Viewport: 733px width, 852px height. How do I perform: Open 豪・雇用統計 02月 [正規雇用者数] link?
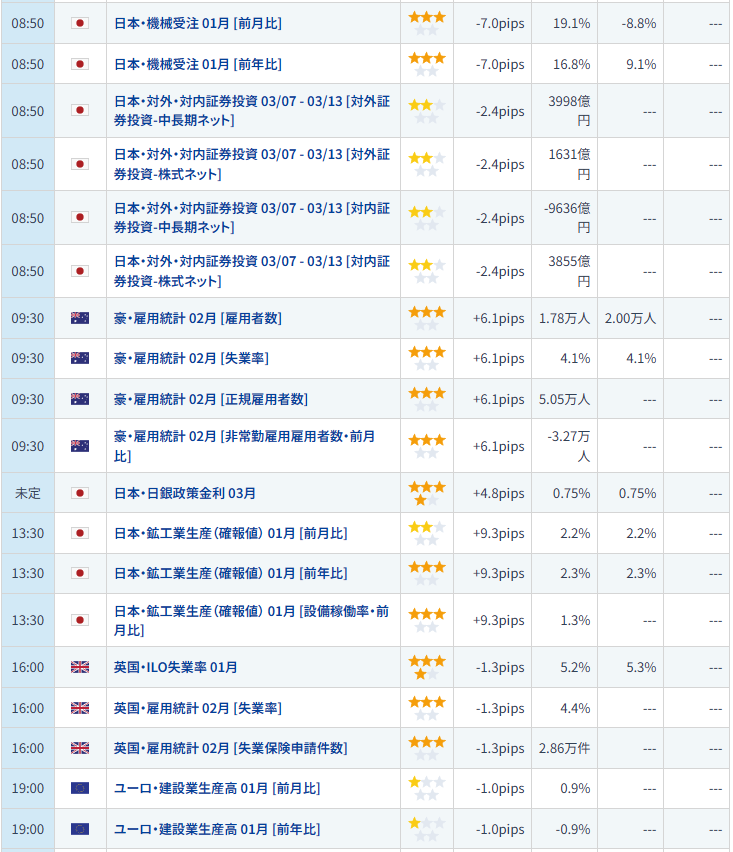coord(211,399)
